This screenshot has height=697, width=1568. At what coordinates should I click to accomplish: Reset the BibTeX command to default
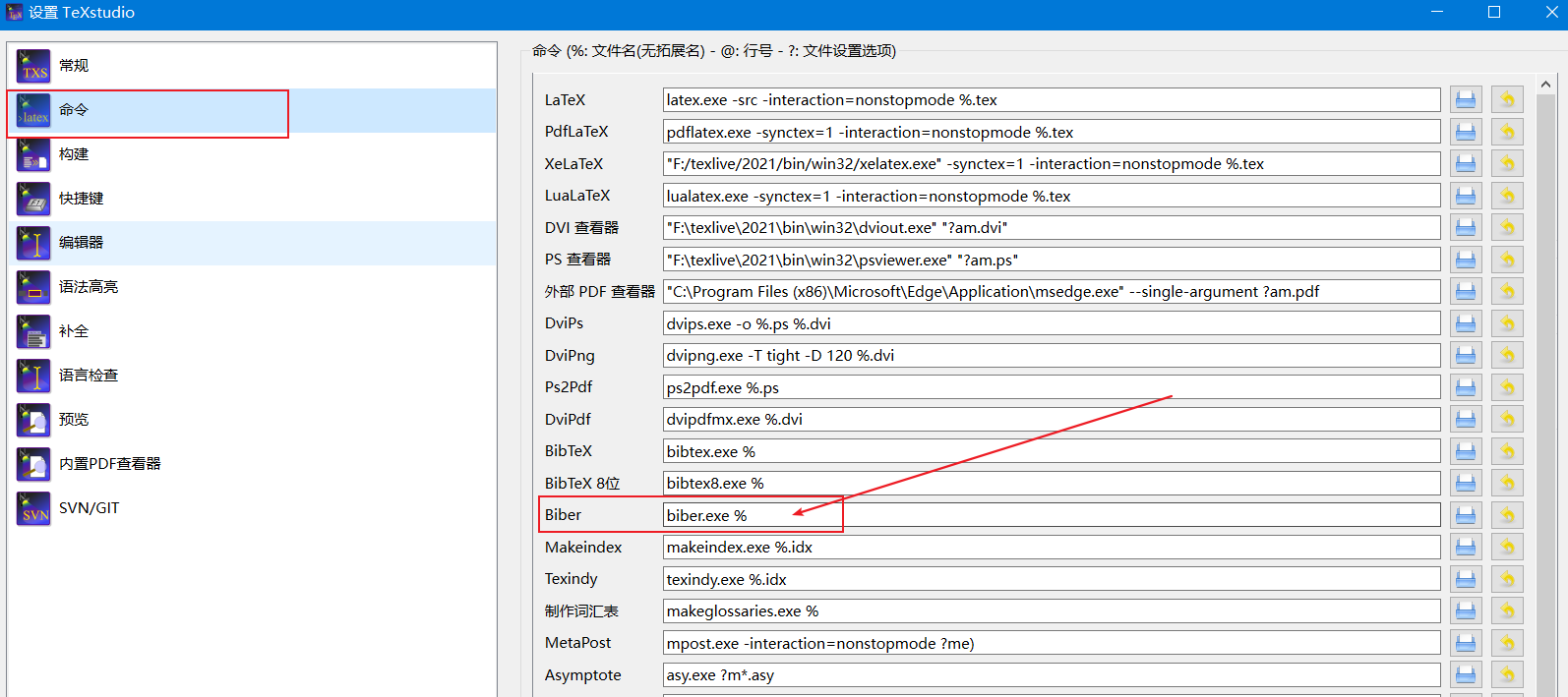click(x=1507, y=451)
